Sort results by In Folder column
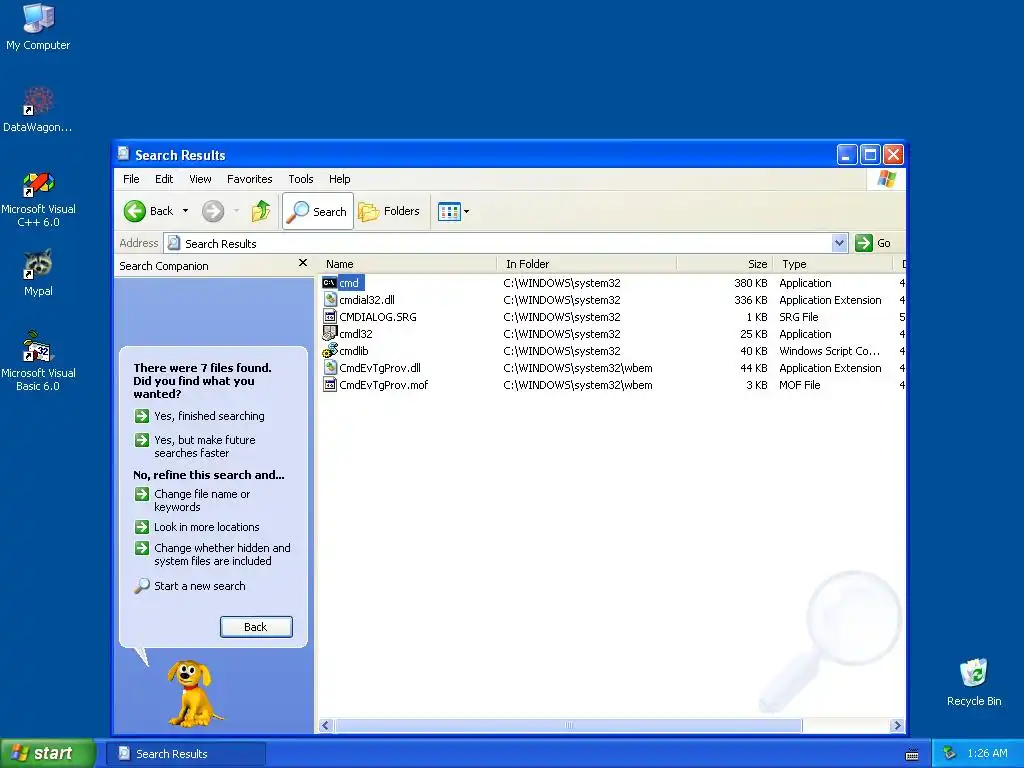 (x=586, y=264)
